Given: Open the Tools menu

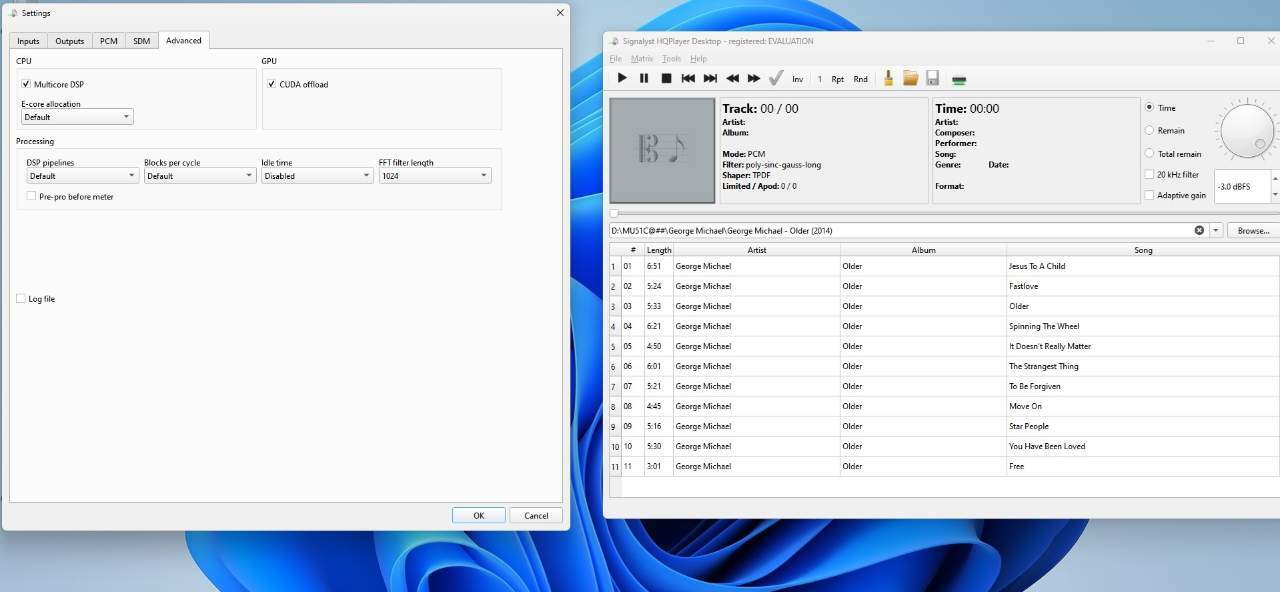Looking at the screenshot, I should (671, 59).
